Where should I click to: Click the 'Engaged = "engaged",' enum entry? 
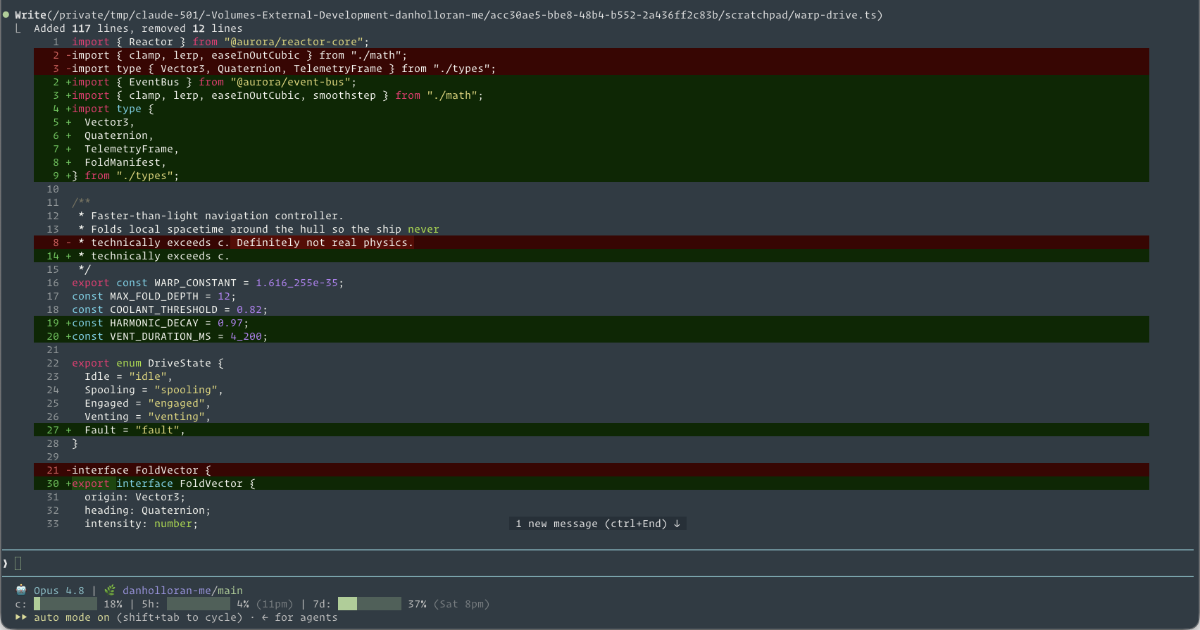[148, 403]
